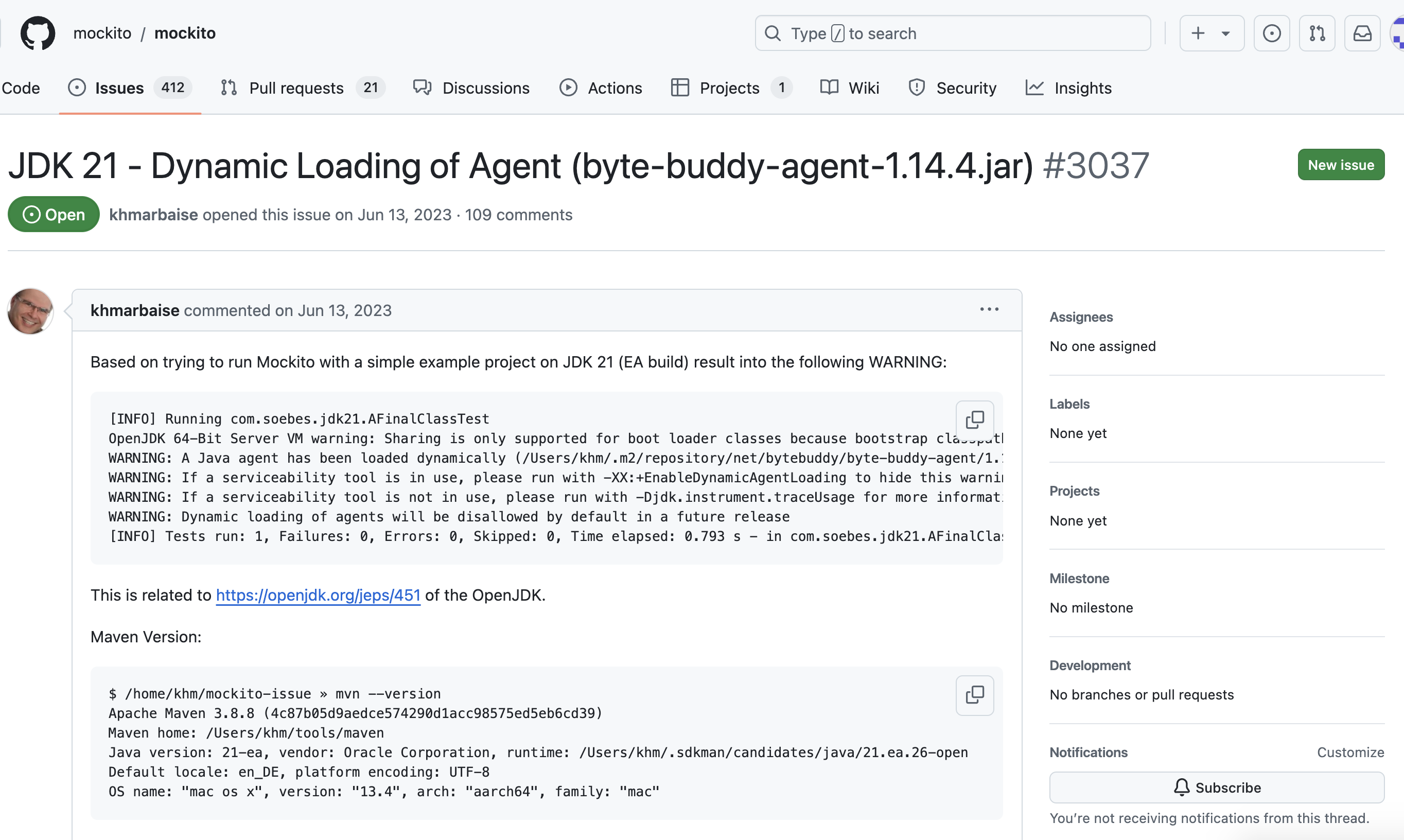The width and height of the screenshot is (1404, 840).
Task: Switch to the Discussions tab
Action: [471, 87]
